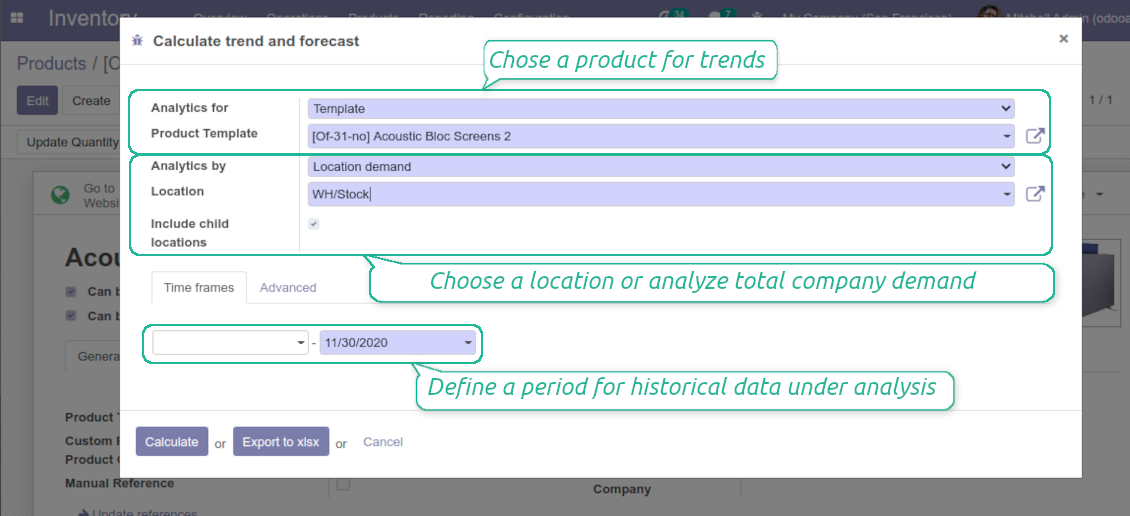The width and height of the screenshot is (1130, 516).
Task: Click the Cancel link
Action: pos(383,442)
